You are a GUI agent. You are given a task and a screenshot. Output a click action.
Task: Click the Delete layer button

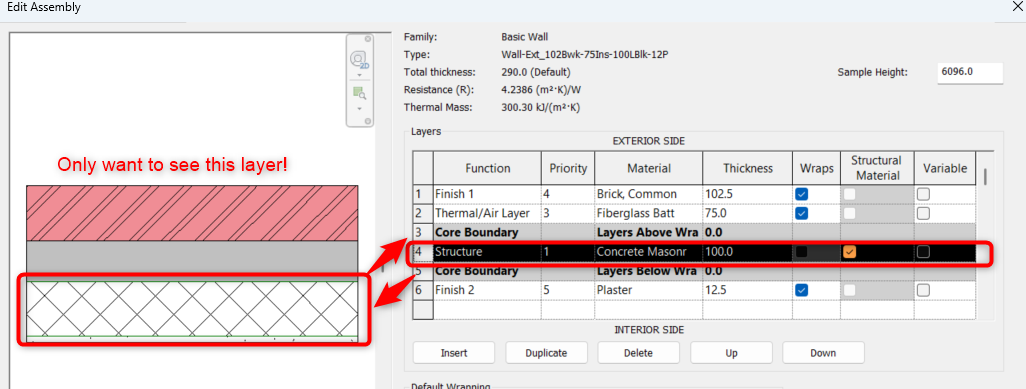[x=638, y=352]
